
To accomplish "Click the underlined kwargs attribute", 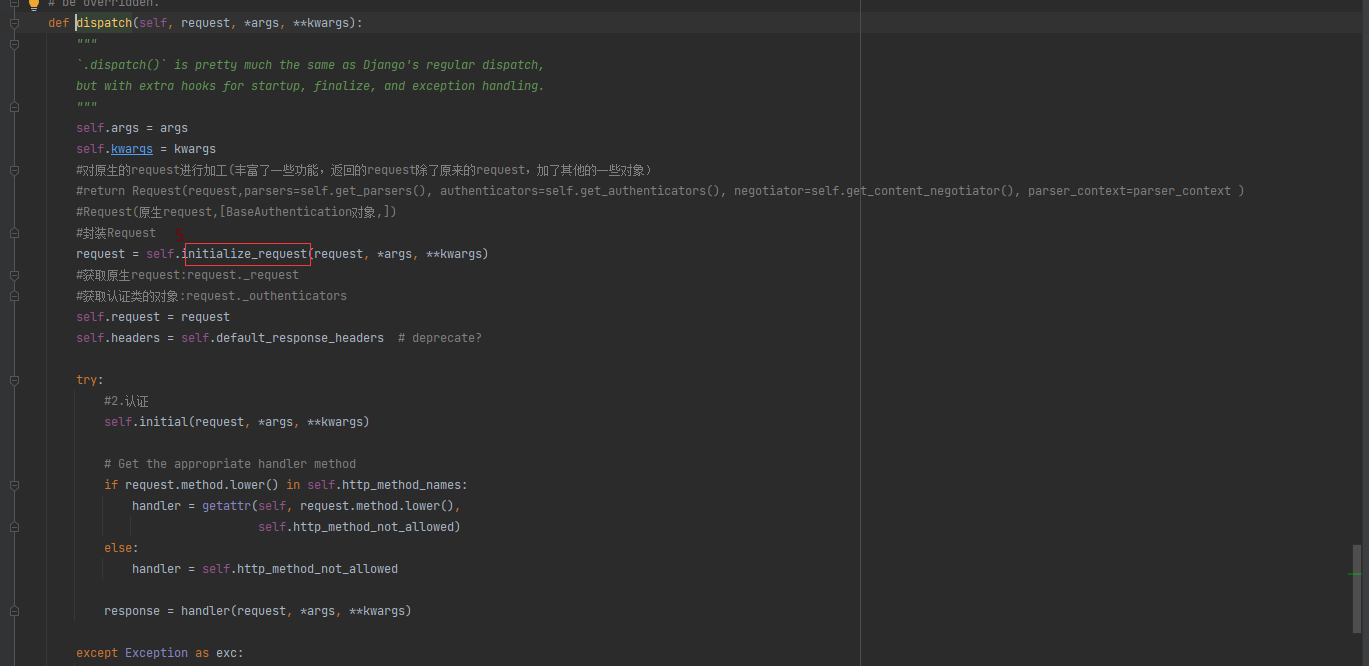I will (132, 149).
